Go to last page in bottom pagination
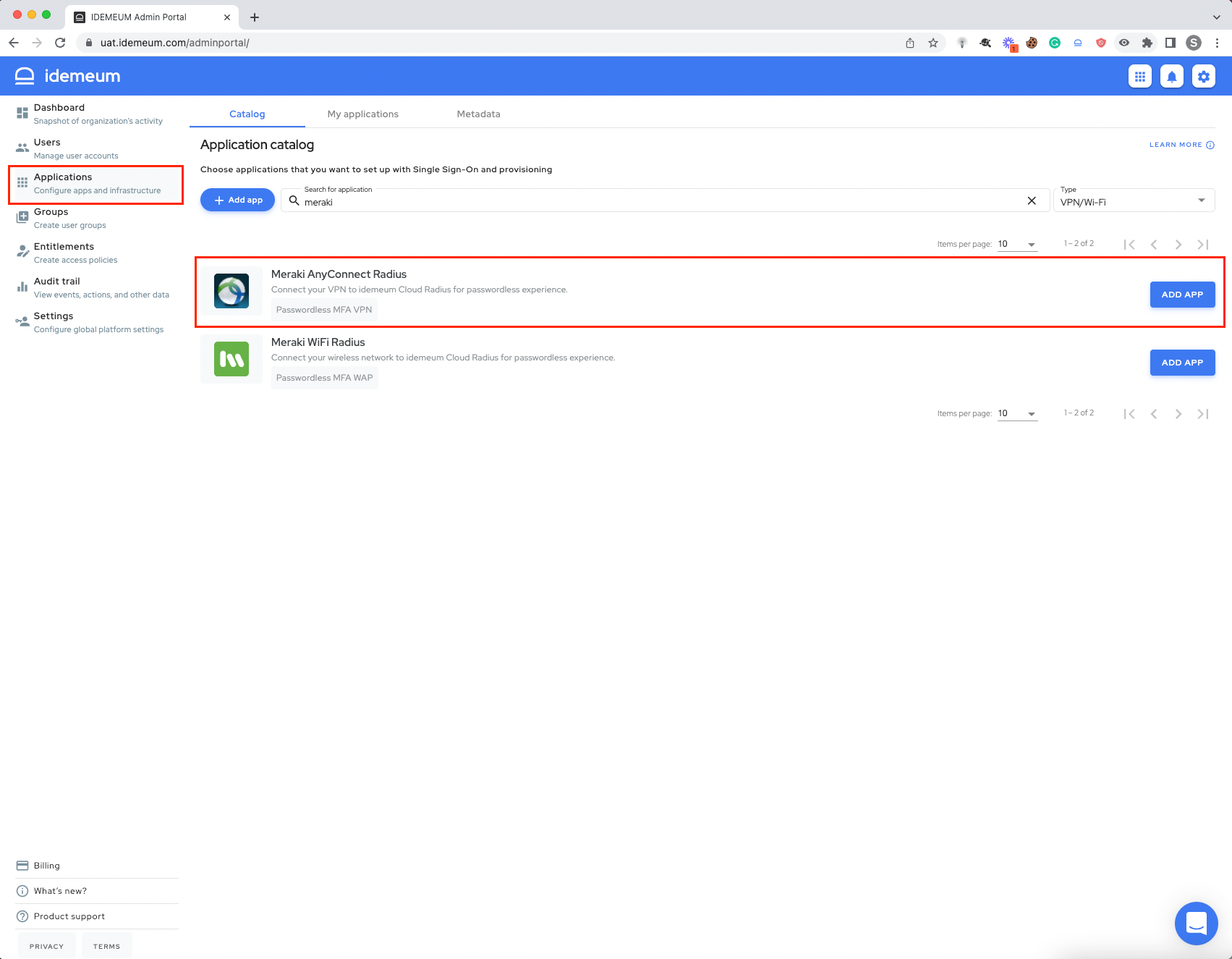The image size is (1232, 959). click(x=1203, y=414)
